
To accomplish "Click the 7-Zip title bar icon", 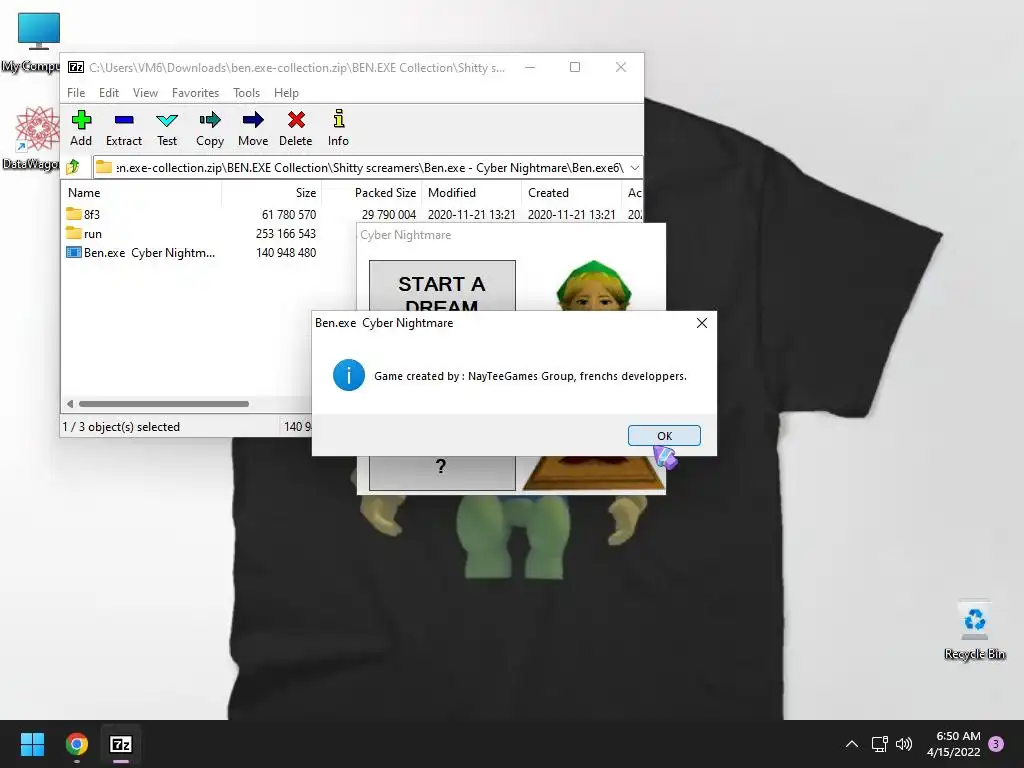I will [x=76, y=67].
